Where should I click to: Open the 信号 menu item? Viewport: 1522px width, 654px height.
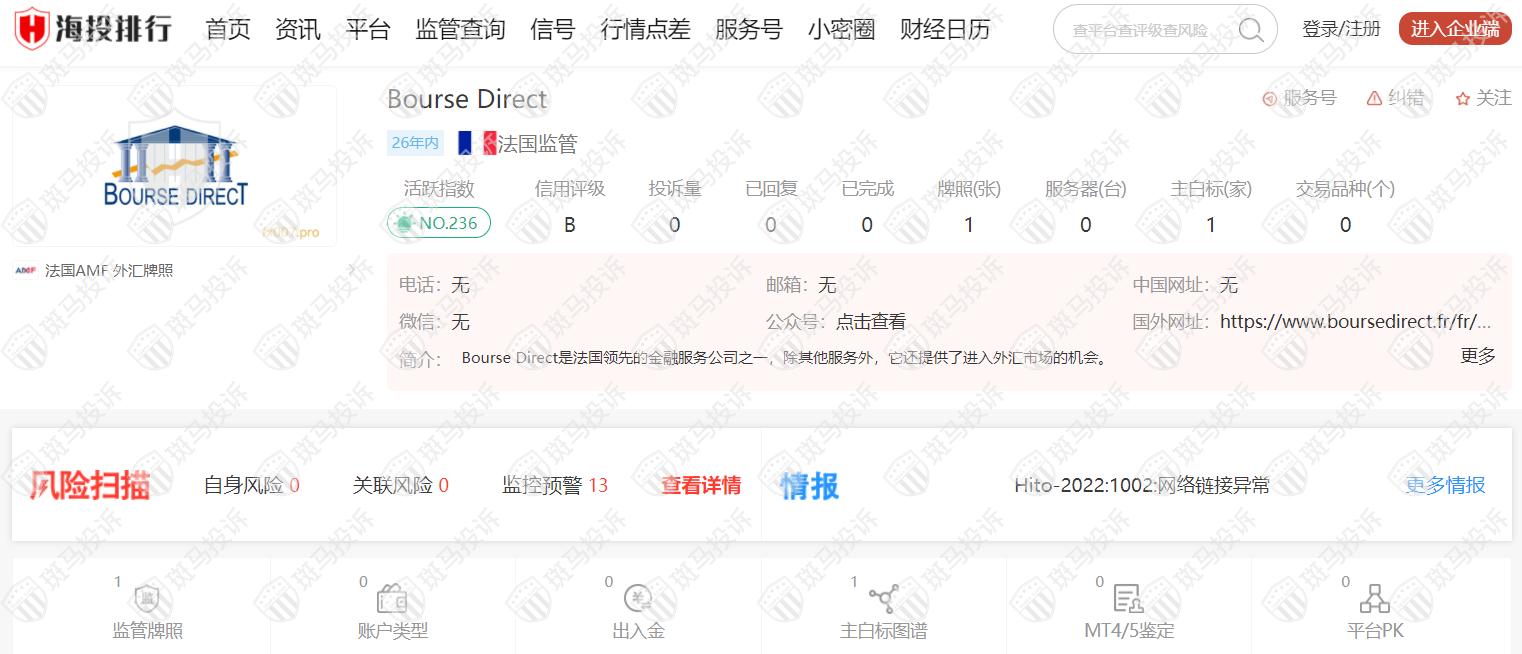point(553,29)
